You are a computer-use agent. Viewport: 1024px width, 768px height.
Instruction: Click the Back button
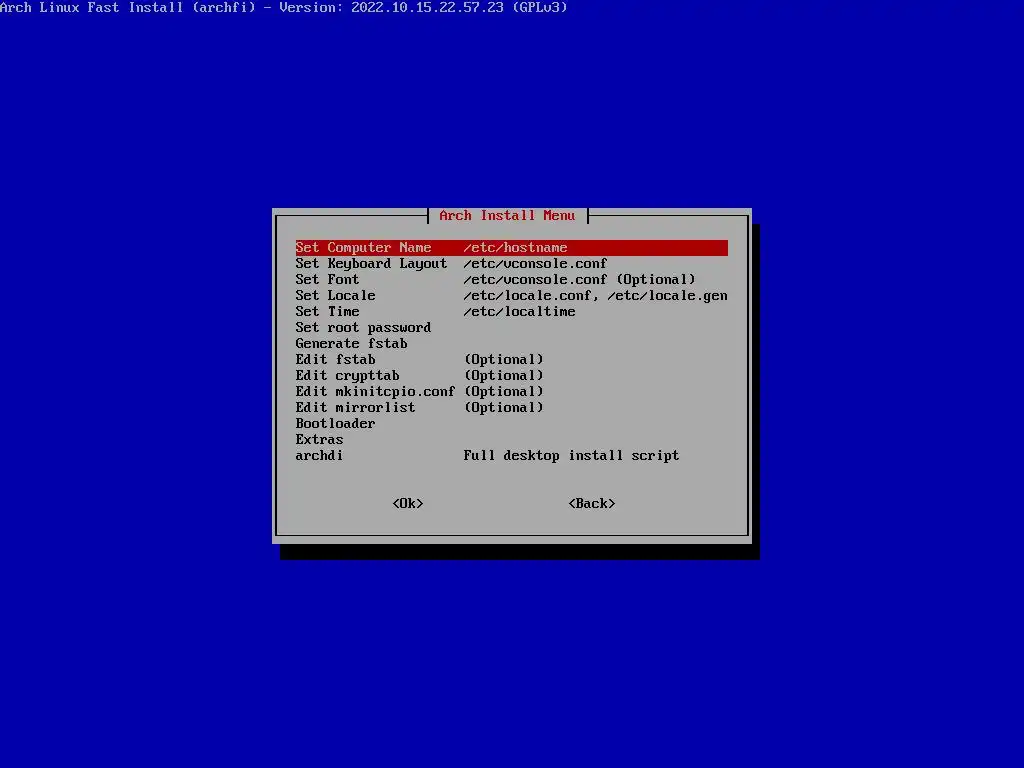click(592, 504)
